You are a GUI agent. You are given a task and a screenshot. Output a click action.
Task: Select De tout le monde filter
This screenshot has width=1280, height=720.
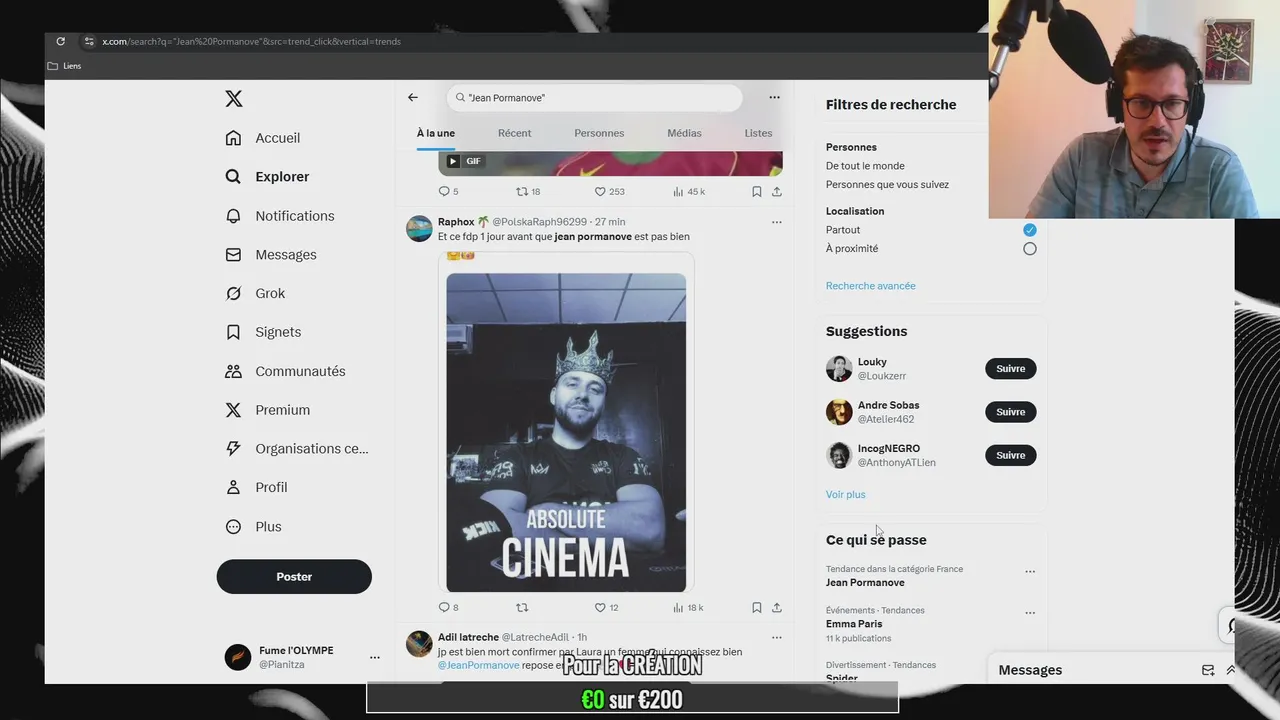(x=865, y=166)
